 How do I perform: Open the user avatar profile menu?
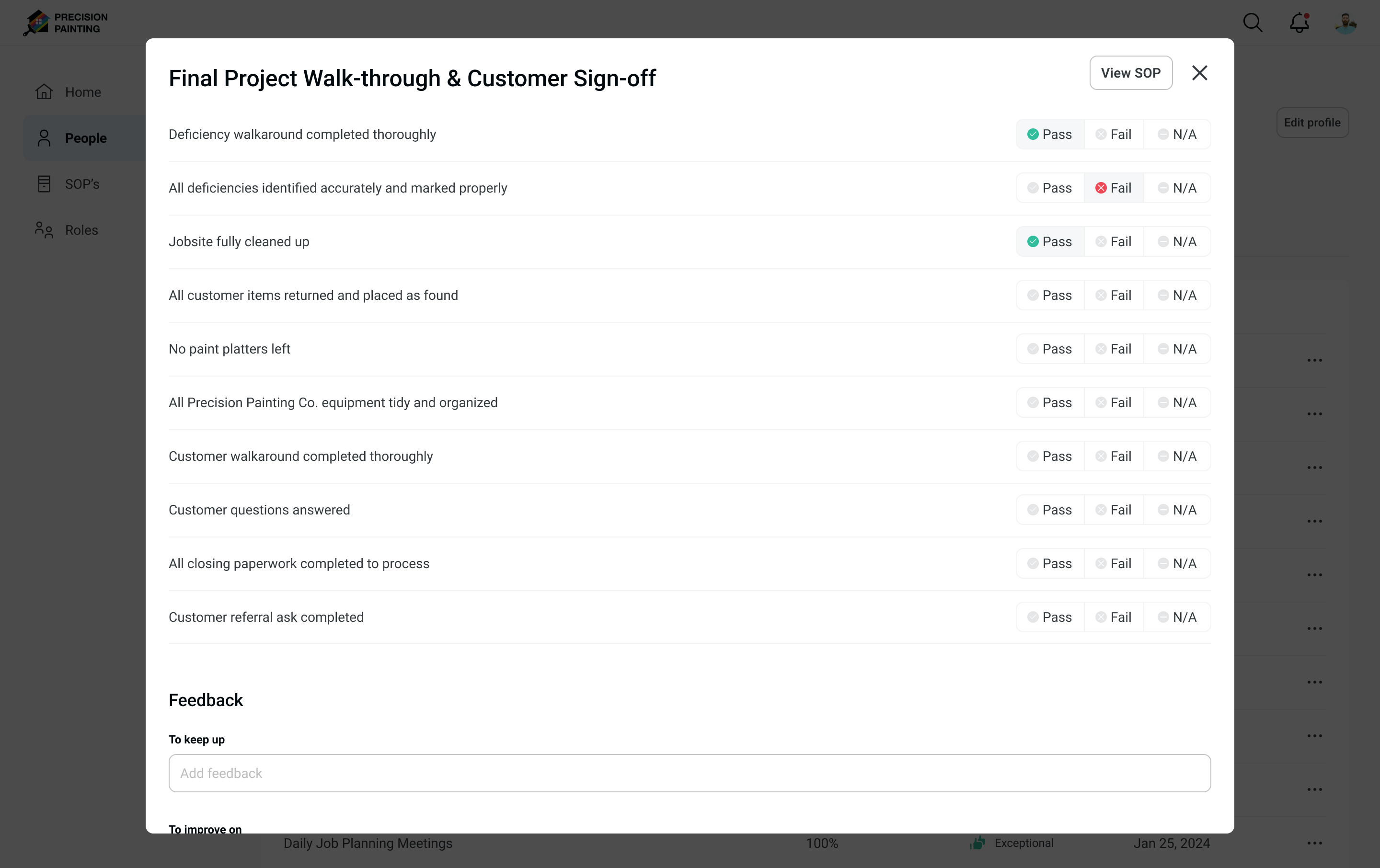click(1345, 23)
